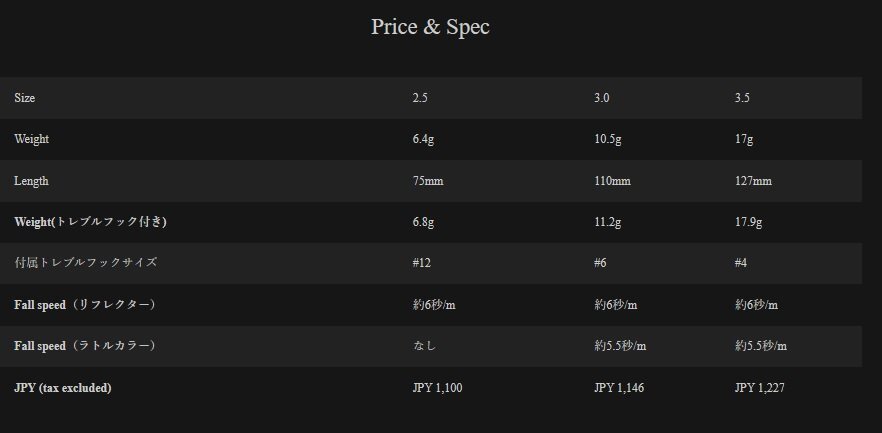Select the 127mm length value

pos(753,181)
